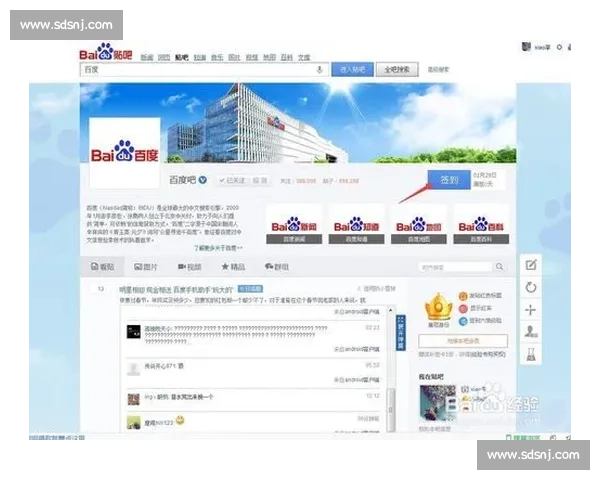Click the brown avatar of third reply

134,399
